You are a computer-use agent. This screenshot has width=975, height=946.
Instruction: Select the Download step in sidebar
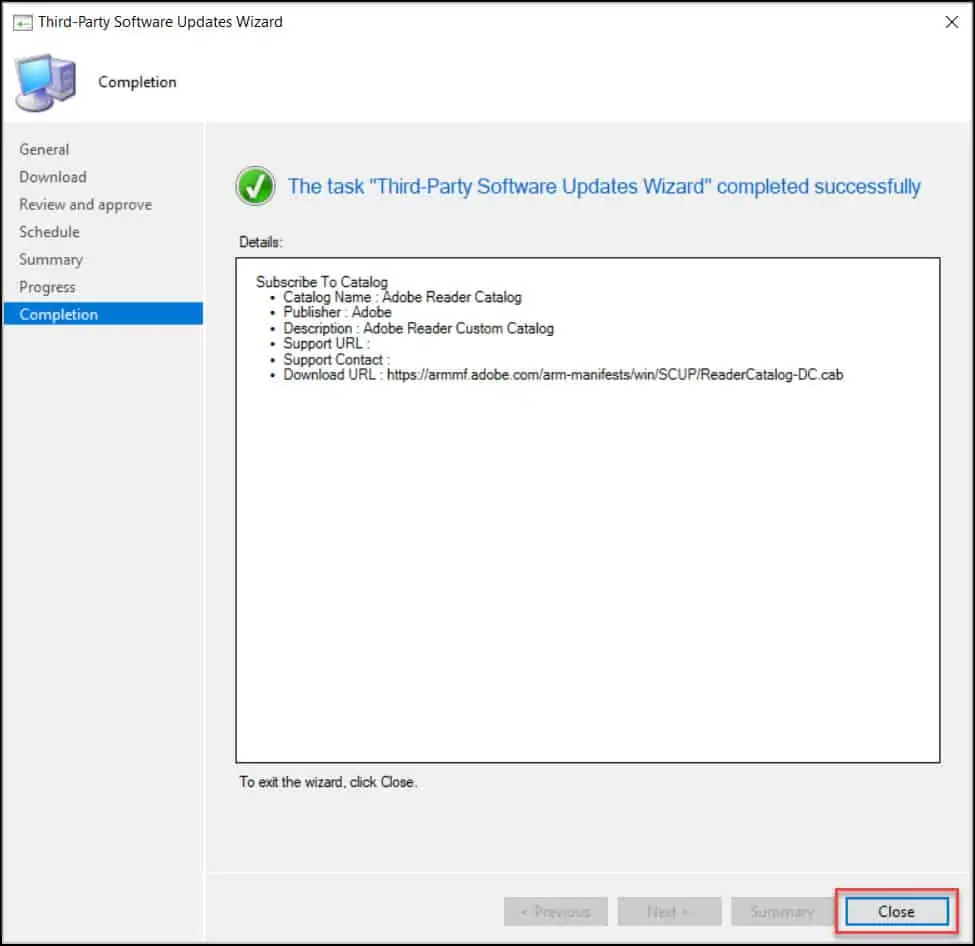53,177
